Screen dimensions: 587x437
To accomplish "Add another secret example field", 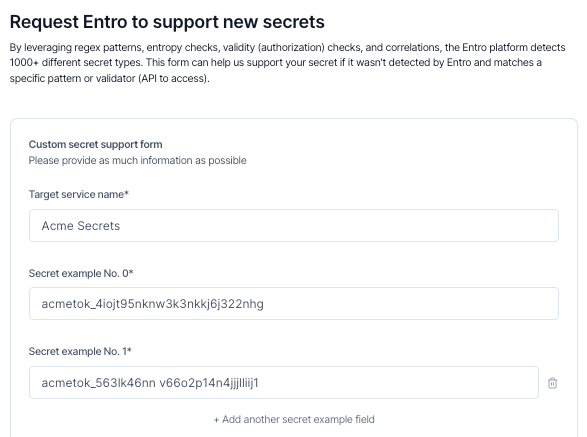I will (x=294, y=419).
